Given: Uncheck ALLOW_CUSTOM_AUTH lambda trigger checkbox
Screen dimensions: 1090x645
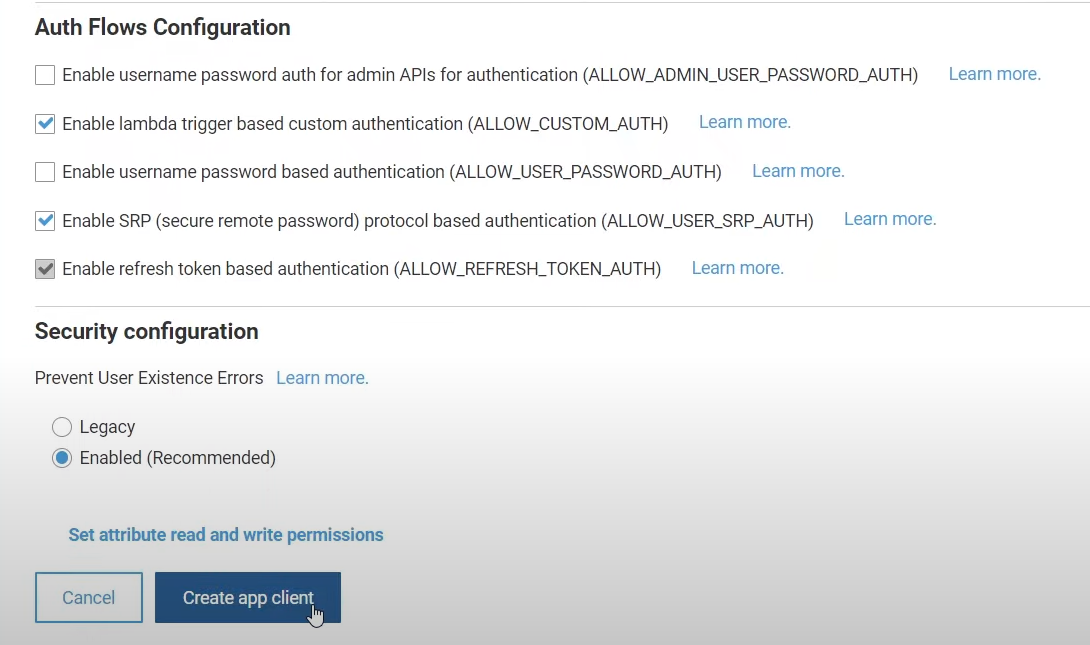Looking at the screenshot, I should pyautogui.click(x=45, y=124).
